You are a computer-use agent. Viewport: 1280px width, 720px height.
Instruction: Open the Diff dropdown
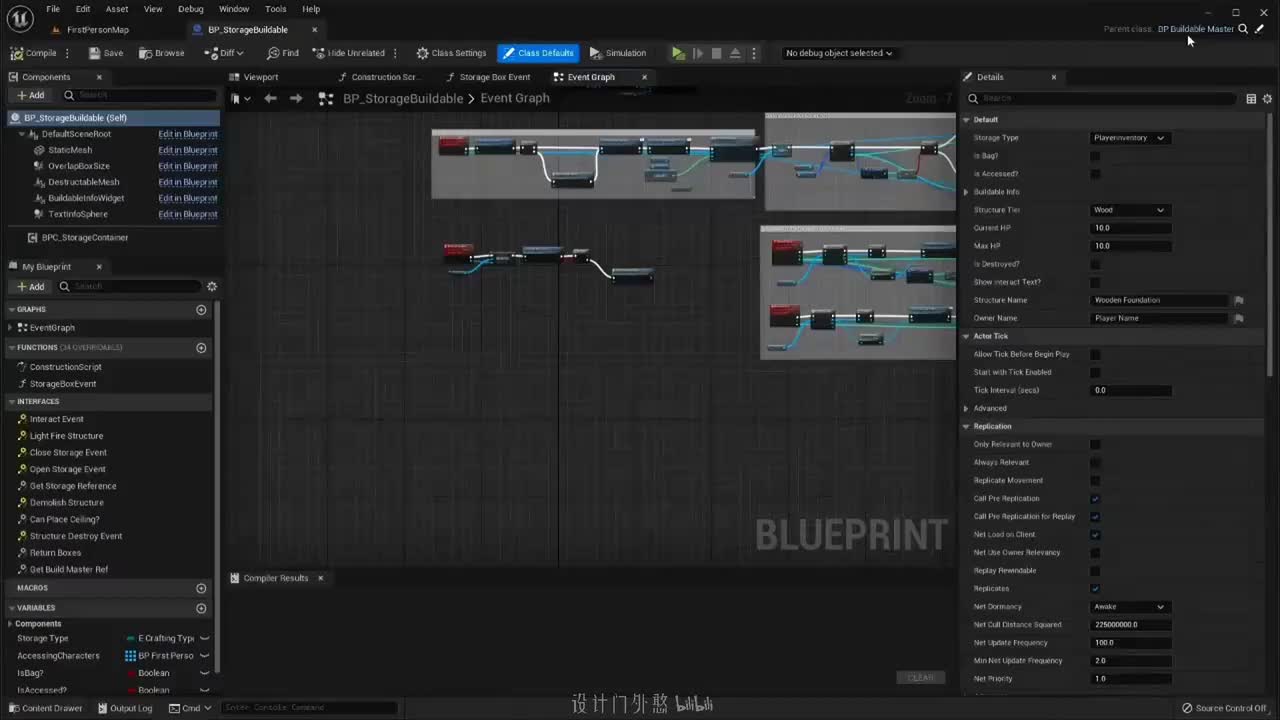click(224, 53)
